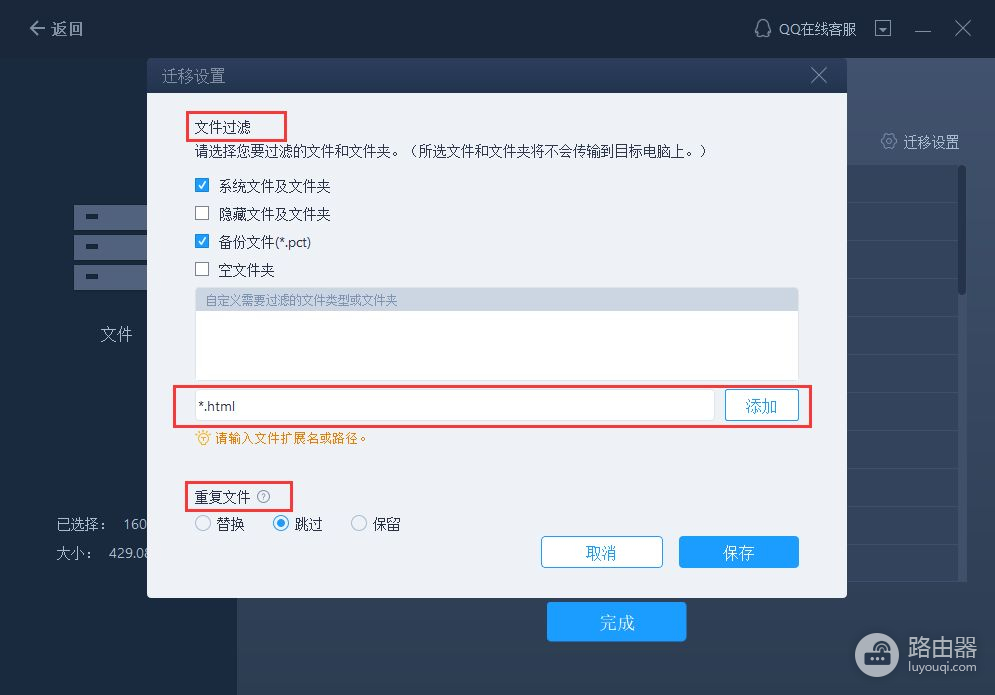
Task: Select the 跳过 radio option
Action: coord(281,523)
